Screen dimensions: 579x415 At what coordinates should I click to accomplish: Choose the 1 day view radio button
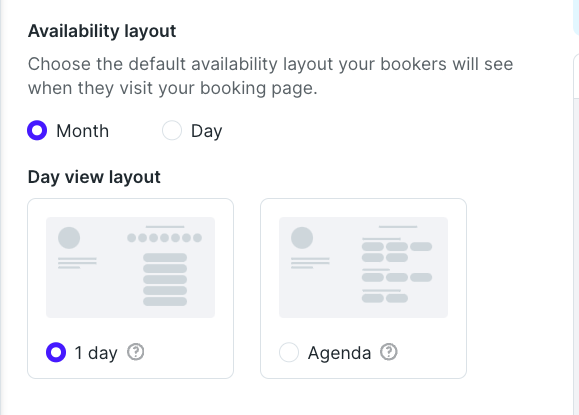(x=56, y=352)
